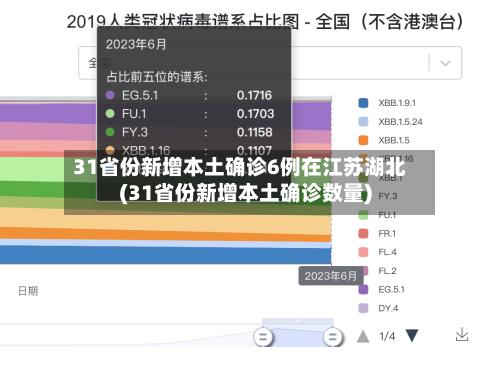Click the orange XBB.1.5 chart band
Screen dimensions: 500x365
[x=167, y=234]
